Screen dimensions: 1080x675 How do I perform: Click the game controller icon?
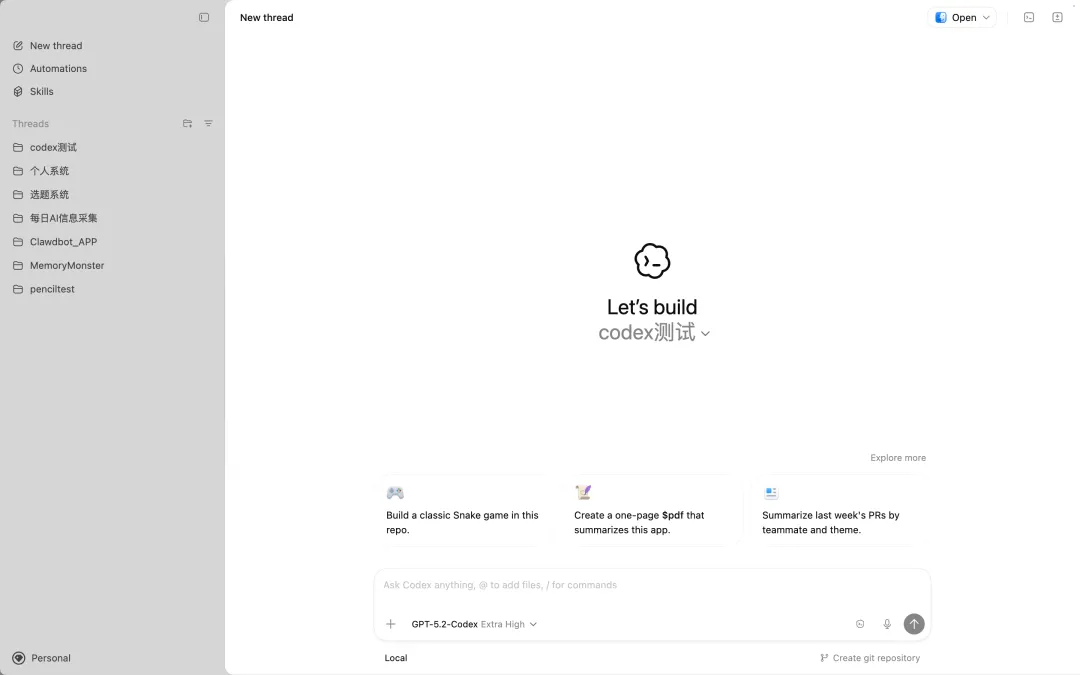395,492
